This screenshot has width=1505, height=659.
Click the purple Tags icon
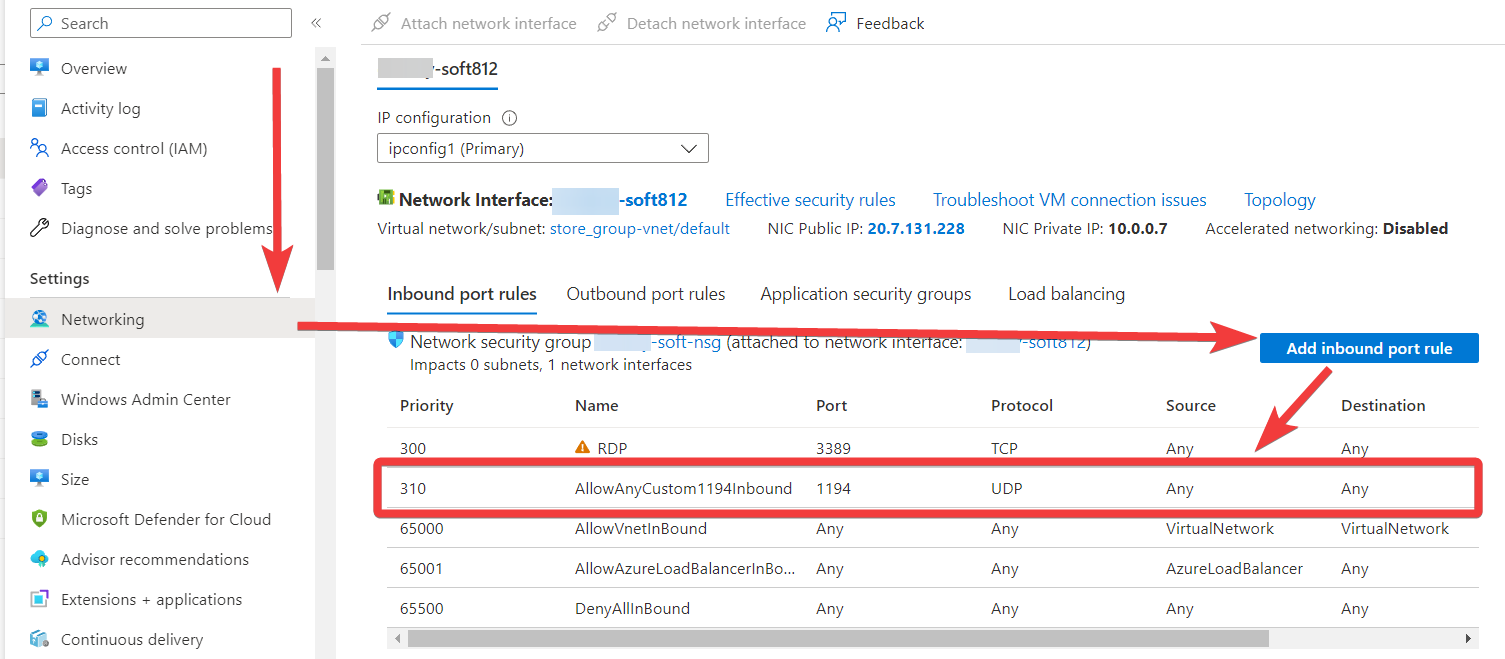(x=39, y=188)
